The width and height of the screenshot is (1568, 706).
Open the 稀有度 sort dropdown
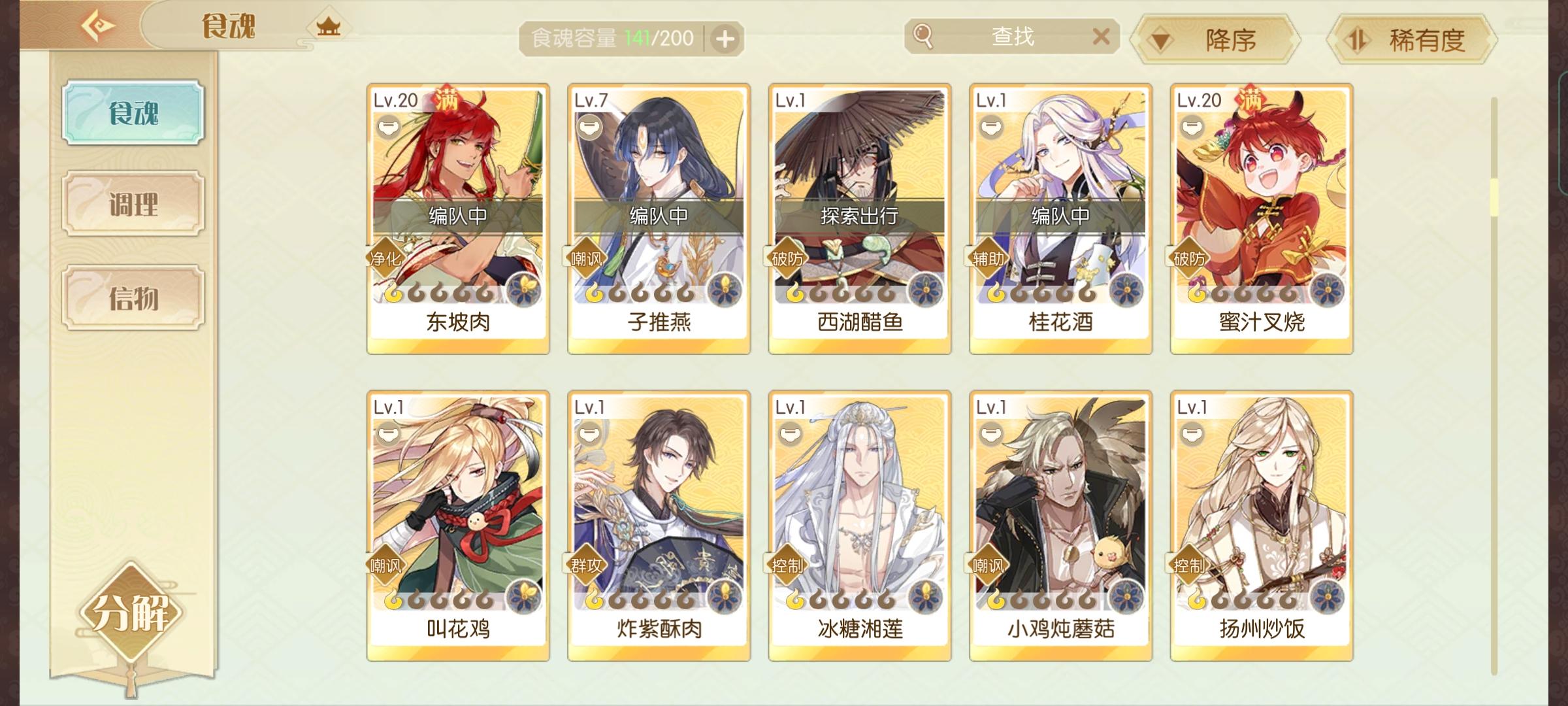coord(1411,41)
